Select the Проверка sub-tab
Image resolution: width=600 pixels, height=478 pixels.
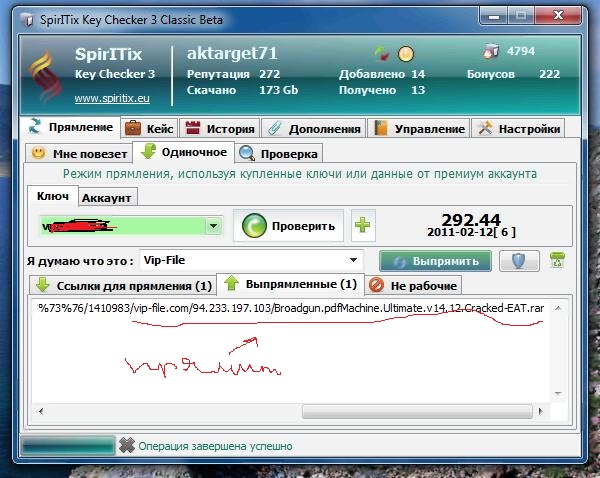[279, 154]
